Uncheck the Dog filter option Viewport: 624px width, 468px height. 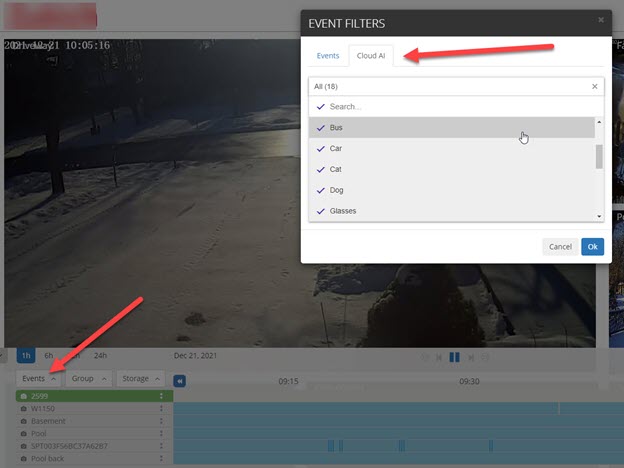(452, 190)
